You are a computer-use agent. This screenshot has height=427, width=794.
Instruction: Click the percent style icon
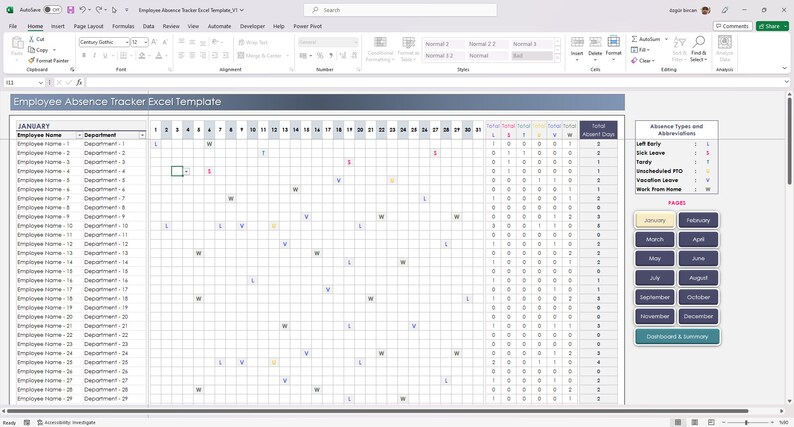(320, 55)
